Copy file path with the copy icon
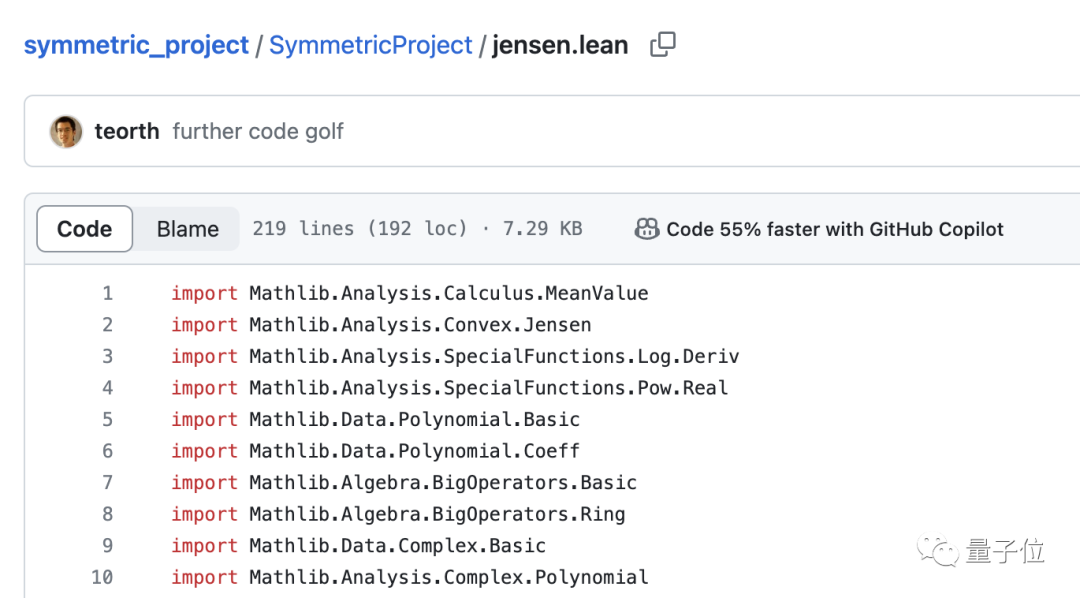Image resolution: width=1080 pixels, height=598 pixels. click(663, 45)
